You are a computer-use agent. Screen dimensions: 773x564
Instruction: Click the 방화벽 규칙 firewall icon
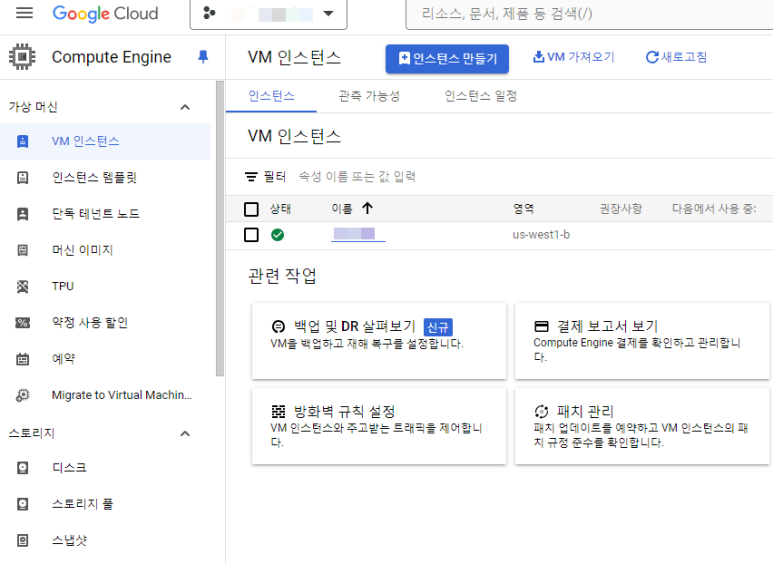pos(279,411)
